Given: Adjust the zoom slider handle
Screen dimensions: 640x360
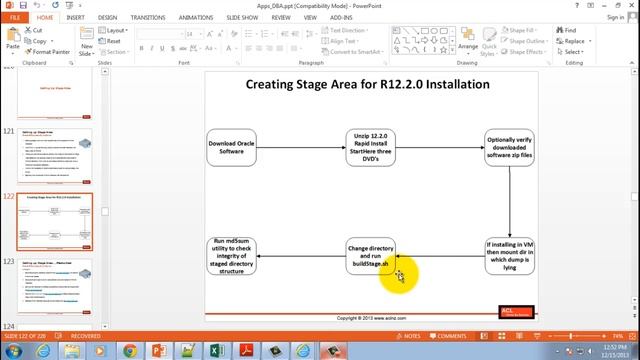Looking at the screenshot, I should 570,336.
